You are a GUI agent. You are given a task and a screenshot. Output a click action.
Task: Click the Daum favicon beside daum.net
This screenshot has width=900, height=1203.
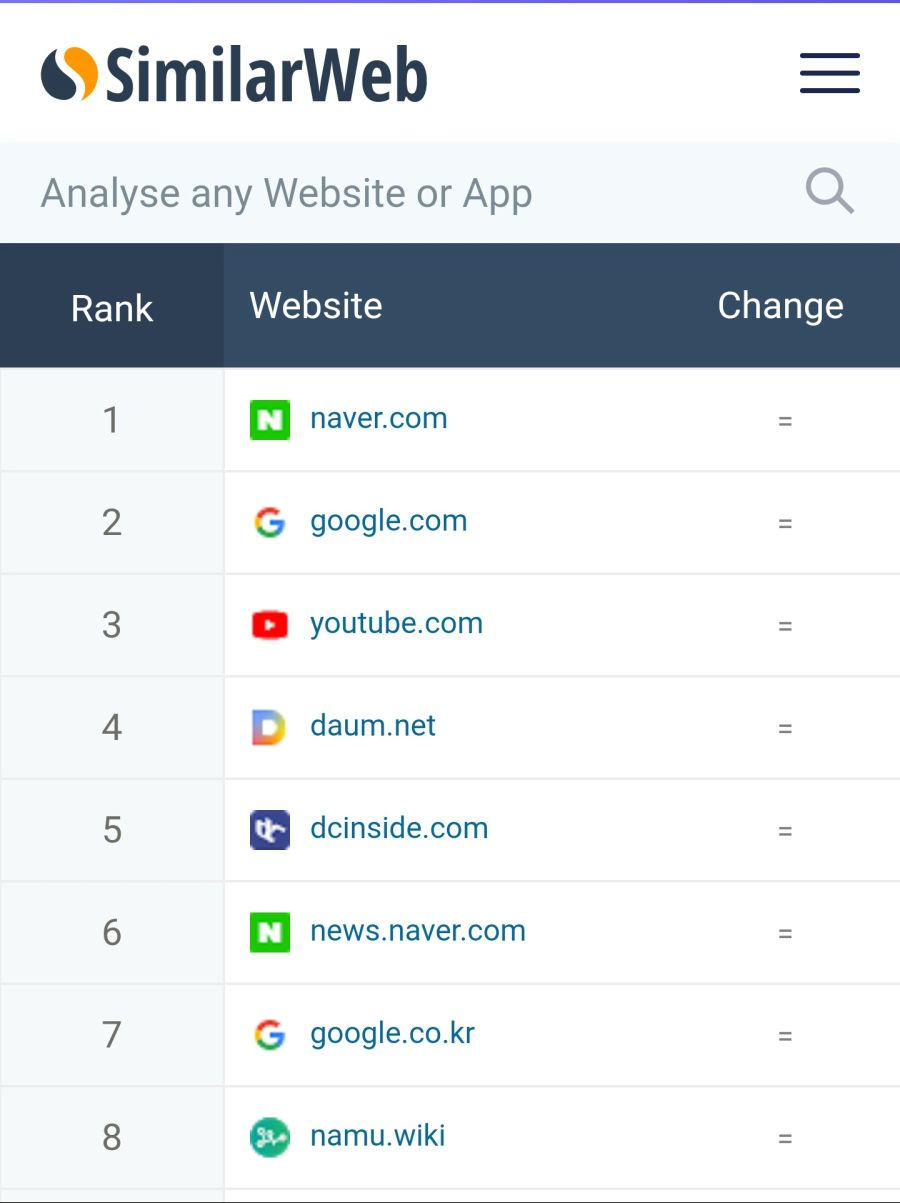(268, 726)
